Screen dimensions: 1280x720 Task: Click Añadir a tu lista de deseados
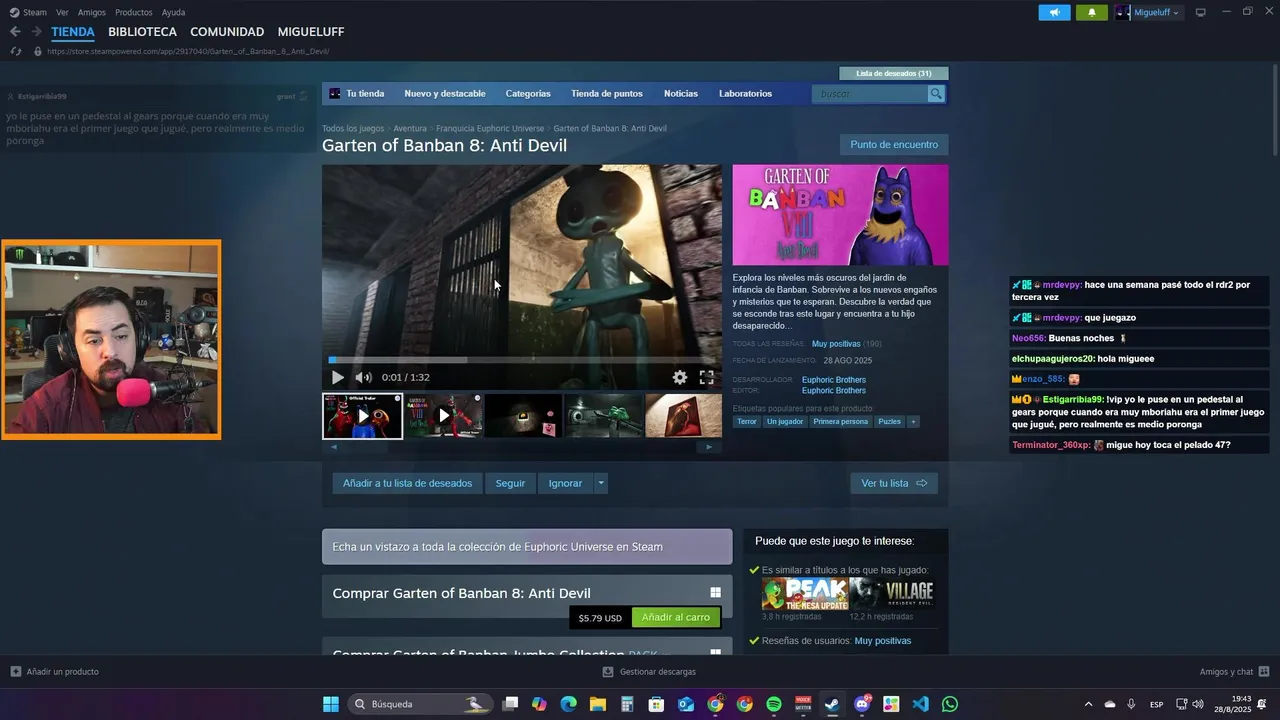click(407, 483)
